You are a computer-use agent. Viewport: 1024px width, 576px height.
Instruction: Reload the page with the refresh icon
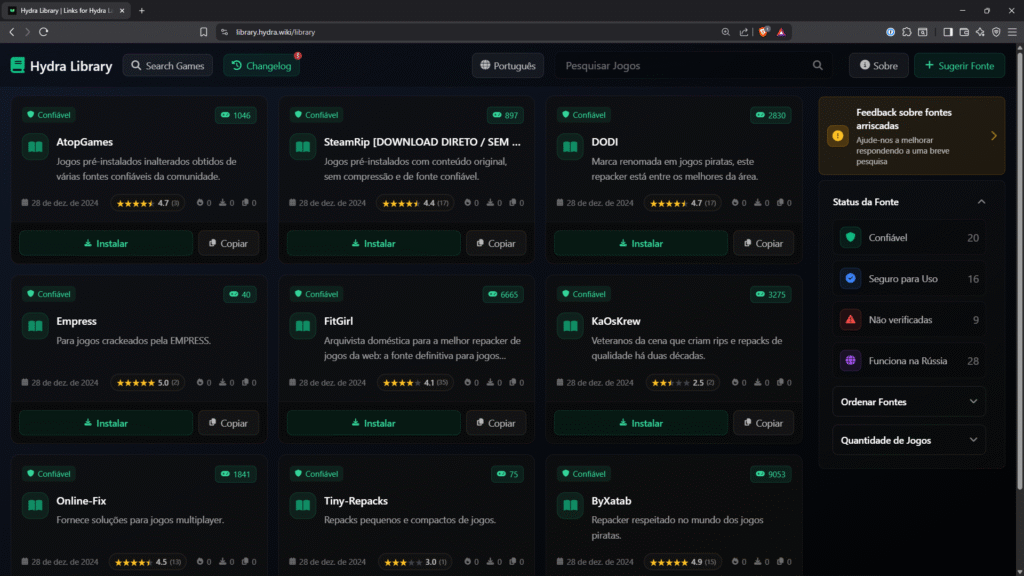44,32
